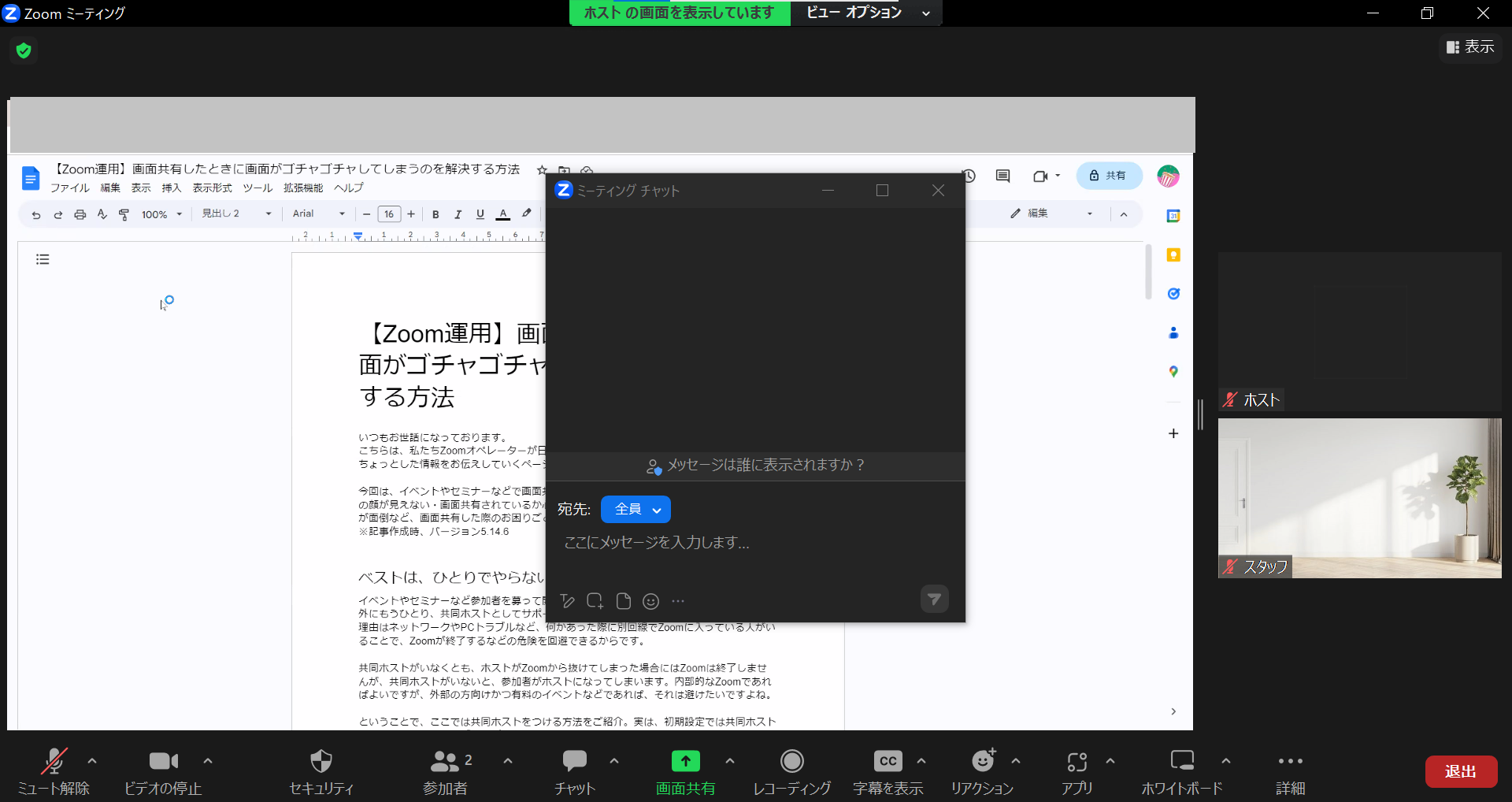Unmute the microphone
1512x802 pixels.
point(54,762)
